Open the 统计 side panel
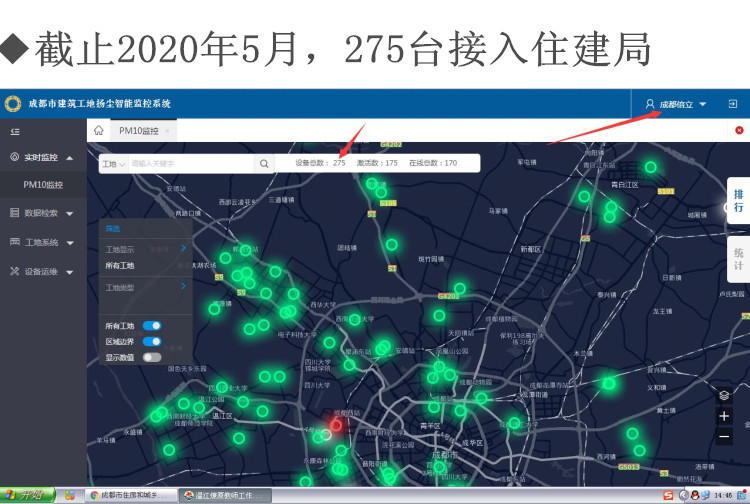The height and width of the screenshot is (504, 750). coord(738,259)
